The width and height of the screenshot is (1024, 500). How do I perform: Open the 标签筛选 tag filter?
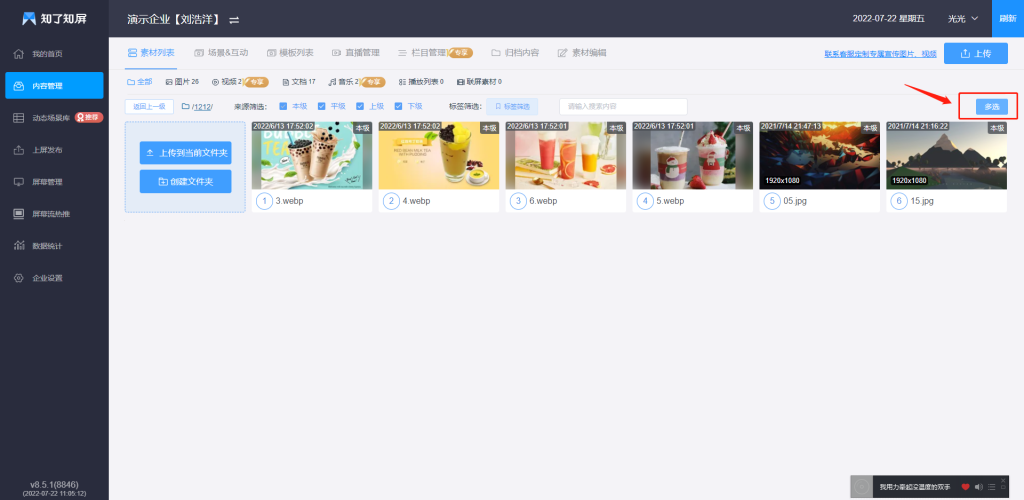coord(512,106)
